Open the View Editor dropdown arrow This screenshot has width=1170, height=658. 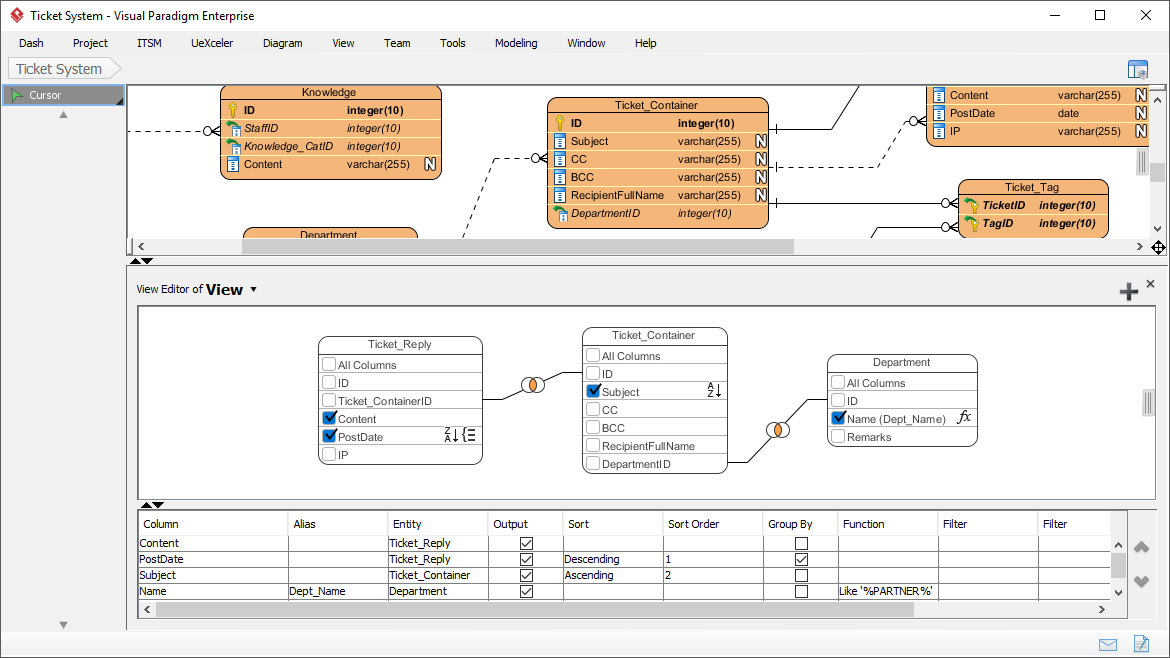(253, 290)
